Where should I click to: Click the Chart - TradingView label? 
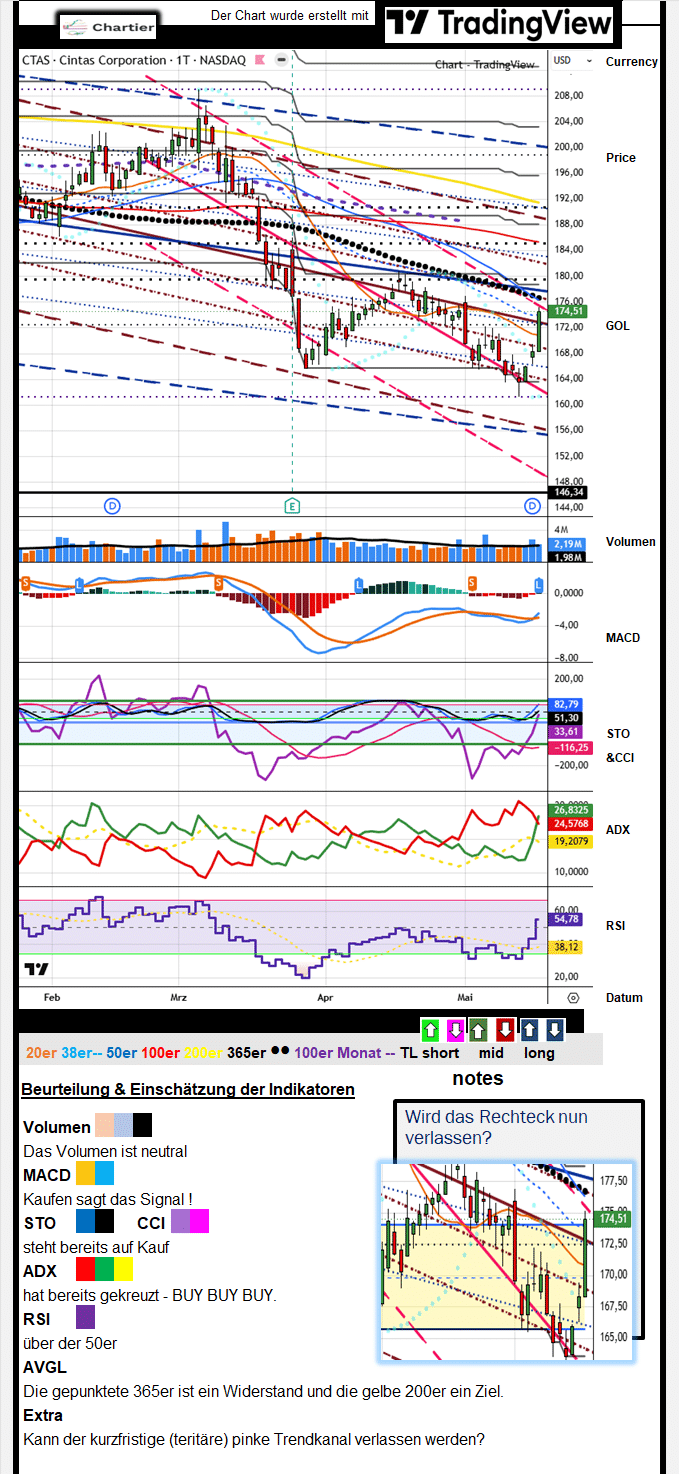click(x=485, y=65)
